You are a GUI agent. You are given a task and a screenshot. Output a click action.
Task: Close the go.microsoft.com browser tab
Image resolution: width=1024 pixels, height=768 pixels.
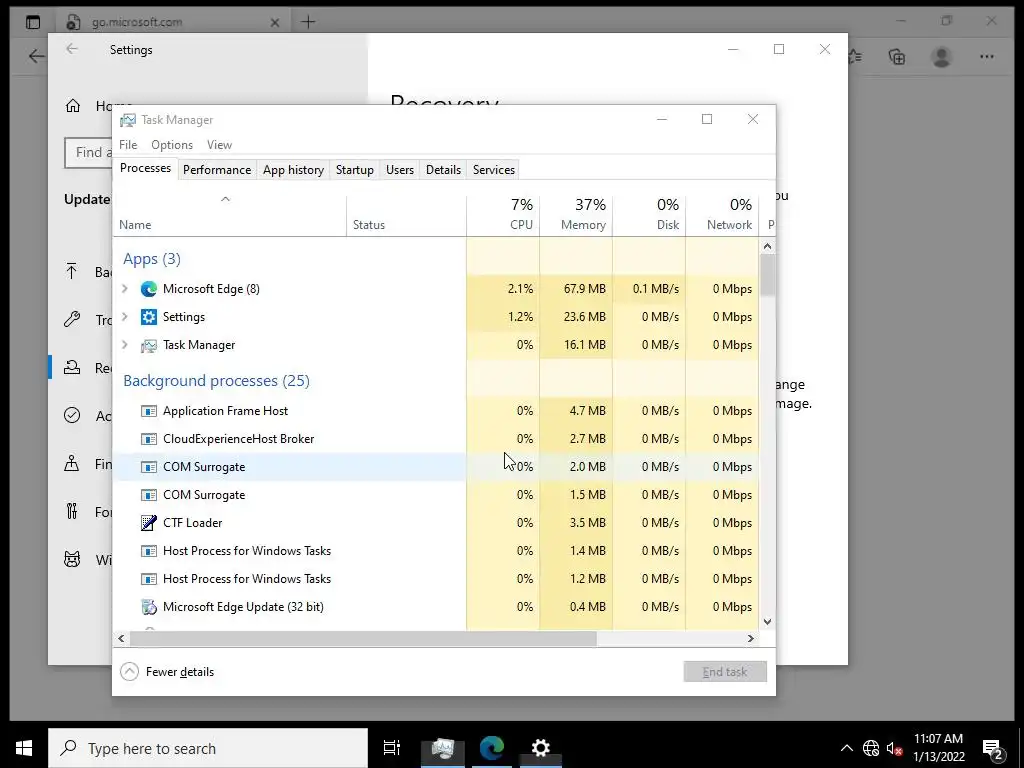point(275,22)
